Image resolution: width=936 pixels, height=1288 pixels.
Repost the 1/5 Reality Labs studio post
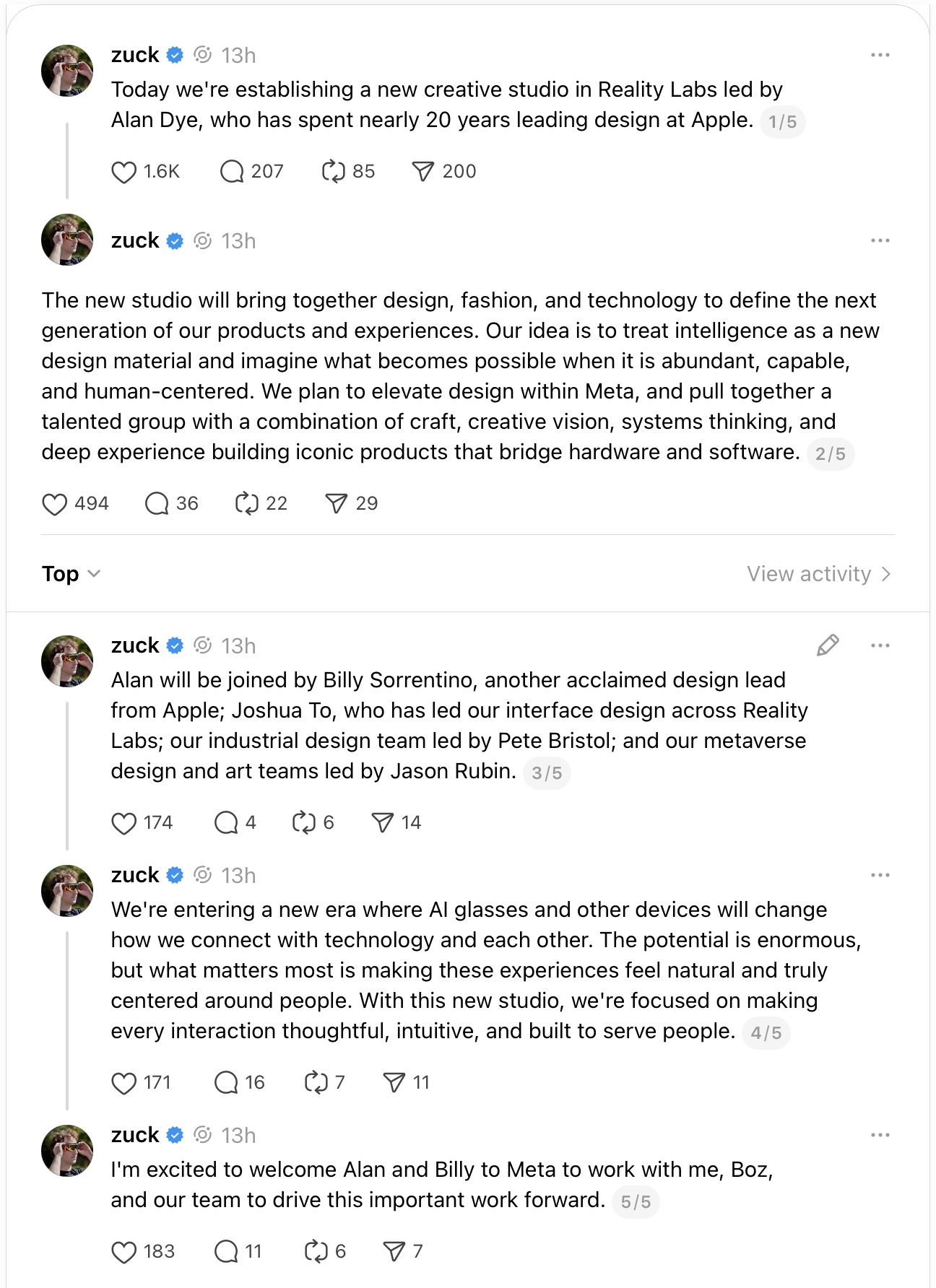click(x=333, y=172)
